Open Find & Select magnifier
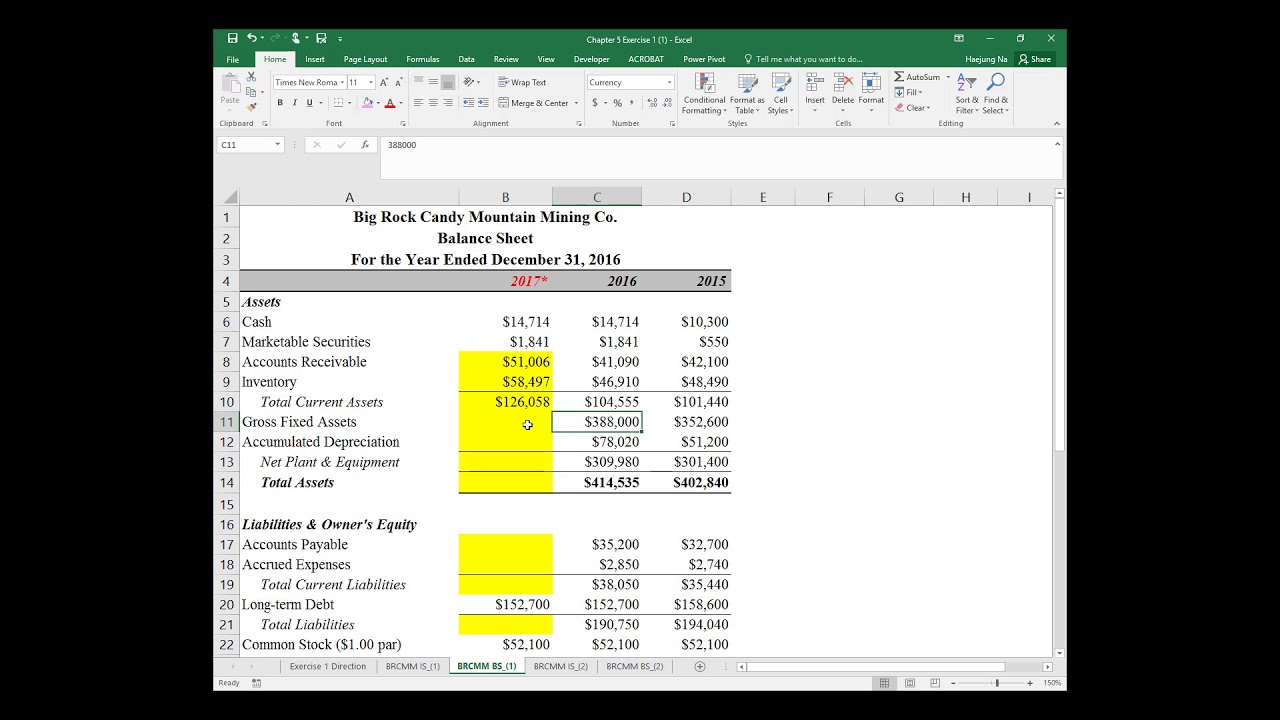Image resolution: width=1280 pixels, height=720 pixels. coord(996,93)
